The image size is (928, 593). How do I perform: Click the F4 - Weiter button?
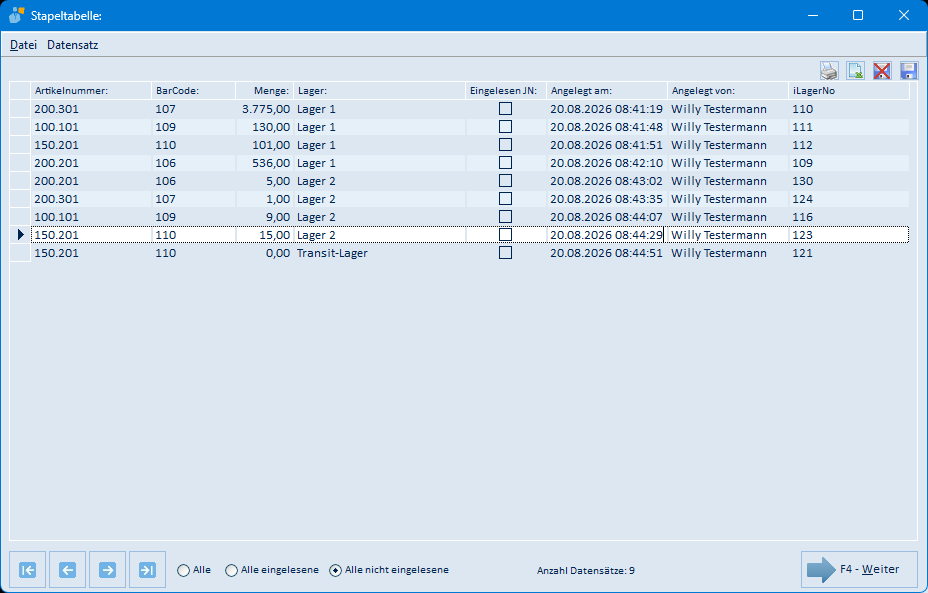(x=859, y=569)
